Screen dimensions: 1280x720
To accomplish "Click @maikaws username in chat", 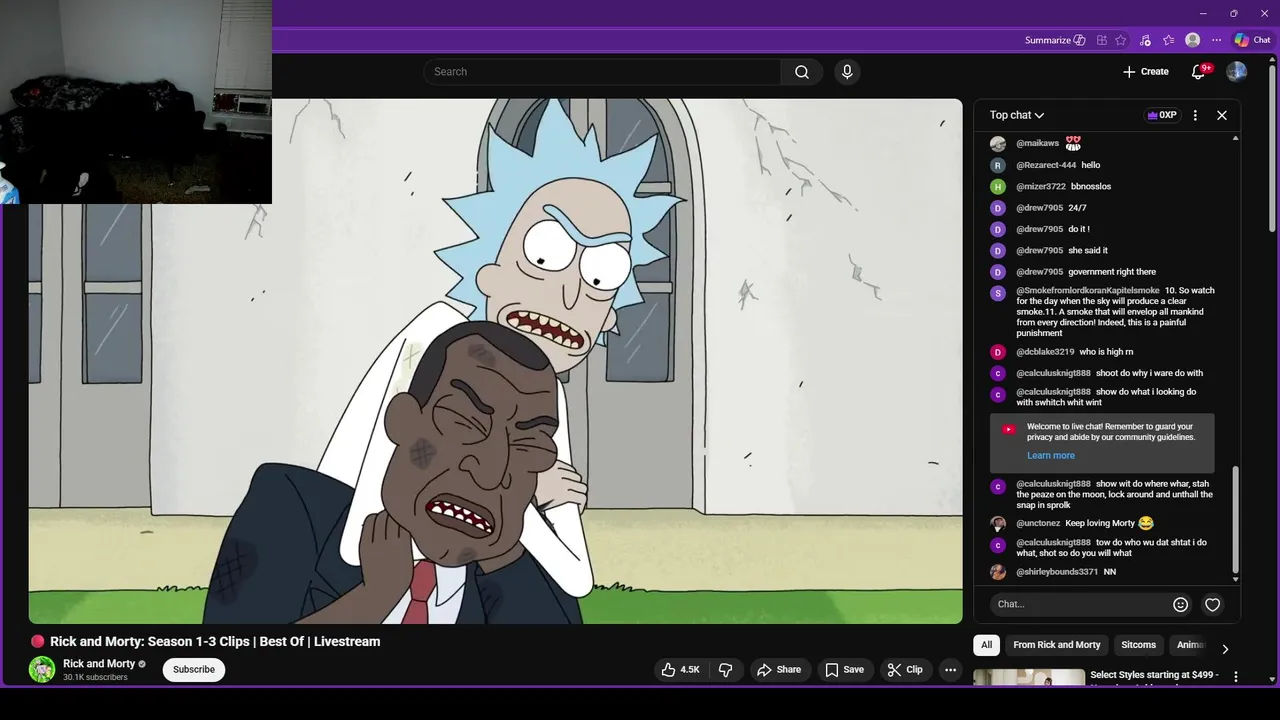I will [1037, 143].
